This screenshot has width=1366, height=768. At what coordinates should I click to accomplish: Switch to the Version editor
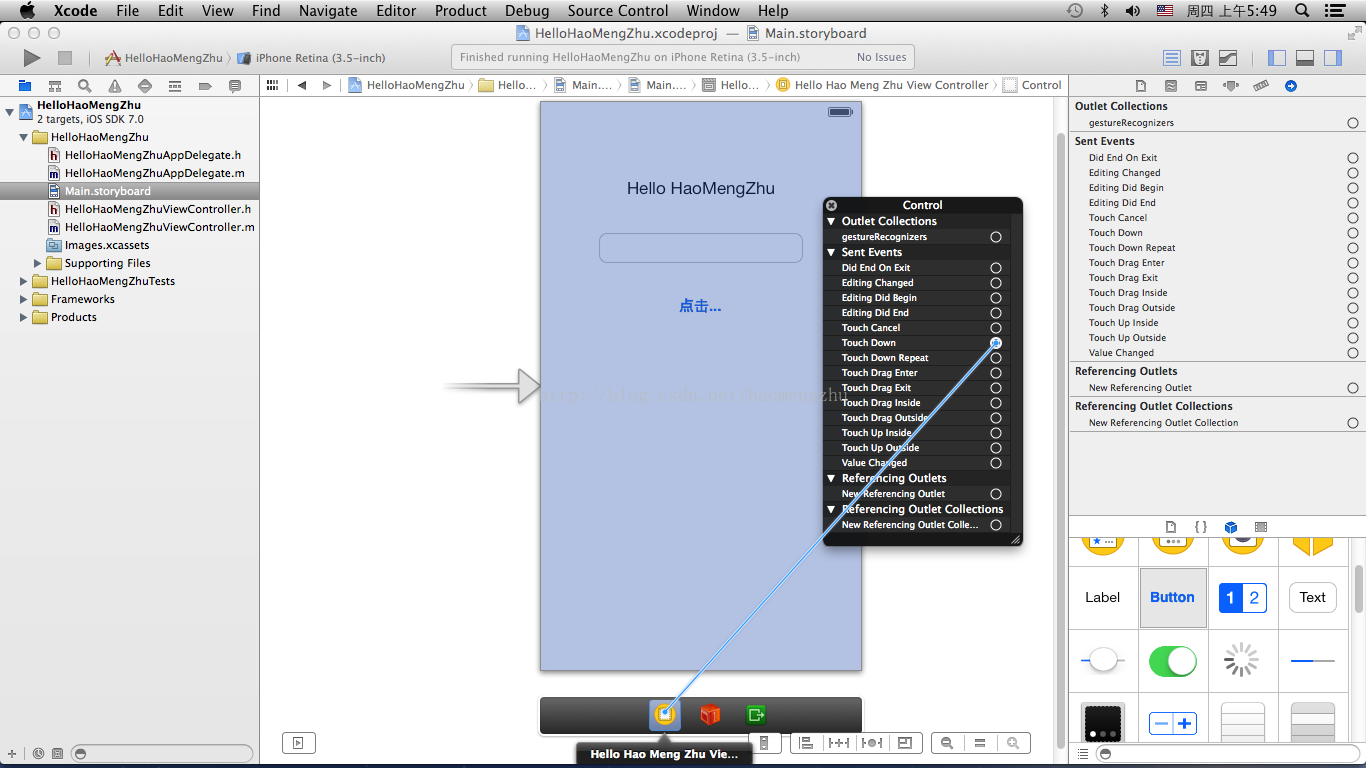pyautogui.click(x=1228, y=58)
